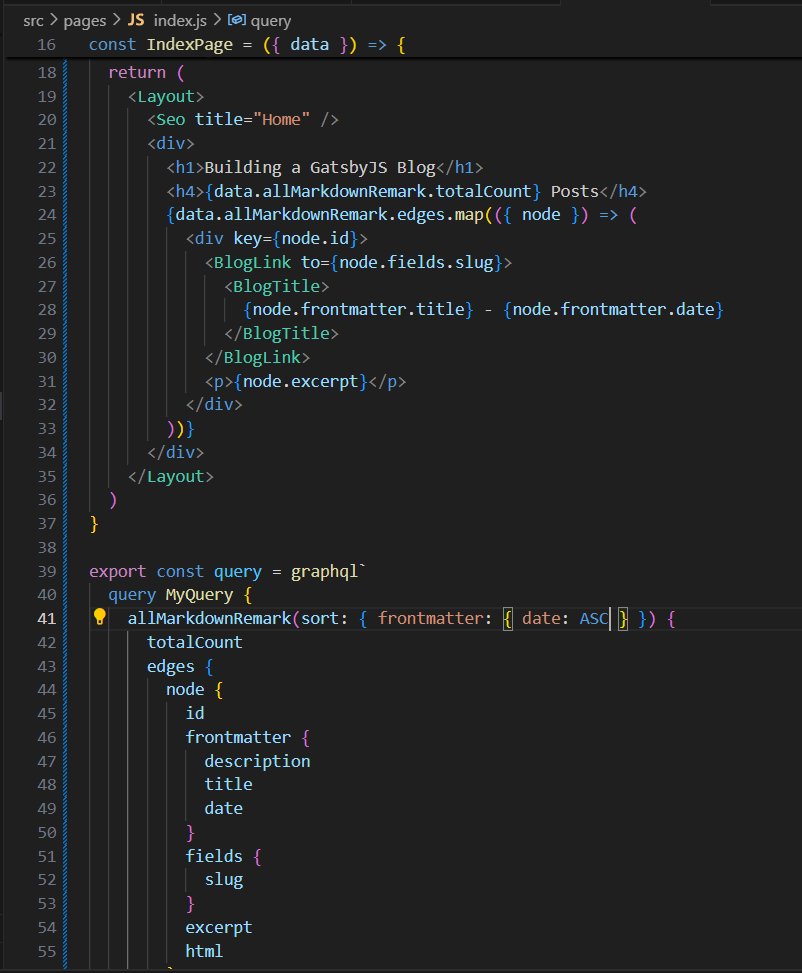
Task: Click node.excerpt paragraph on line 31
Action: pyautogui.click(x=305, y=382)
